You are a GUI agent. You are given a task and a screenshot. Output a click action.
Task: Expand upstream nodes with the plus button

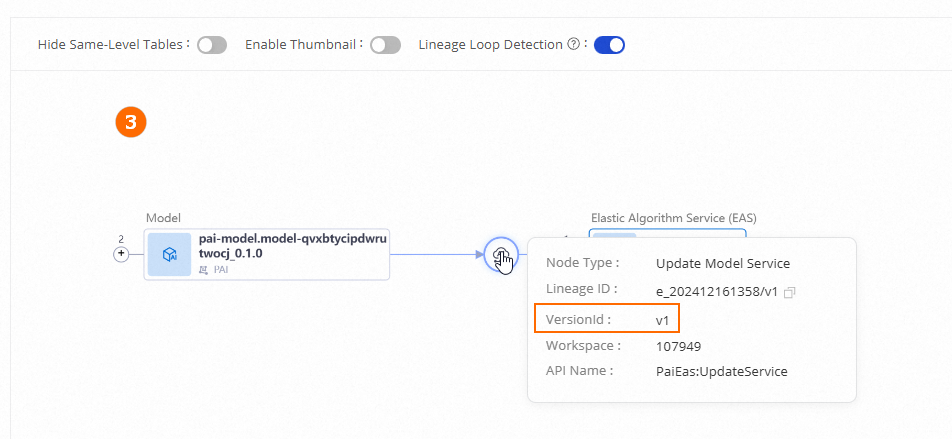point(122,254)
